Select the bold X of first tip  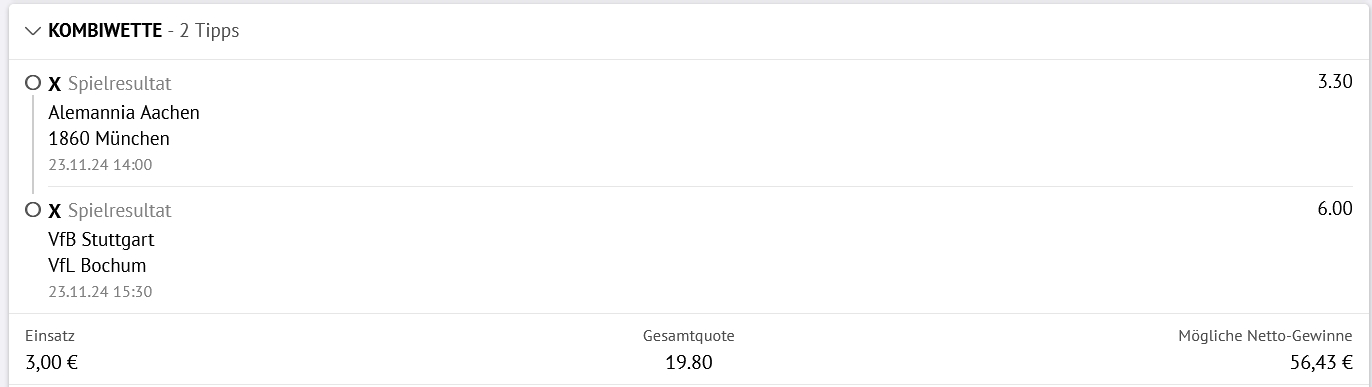pyautogui.click(x=55, y=84)
